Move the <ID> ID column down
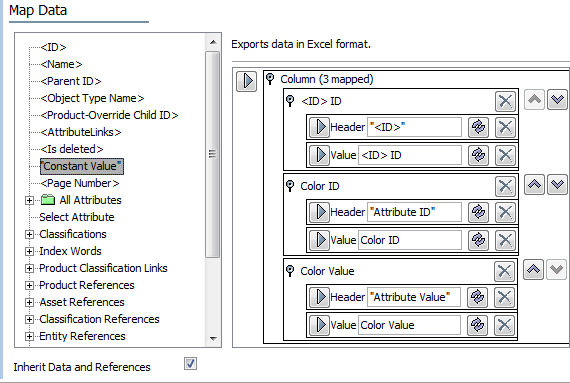570x383 pixels. click(x=557, y=100)
